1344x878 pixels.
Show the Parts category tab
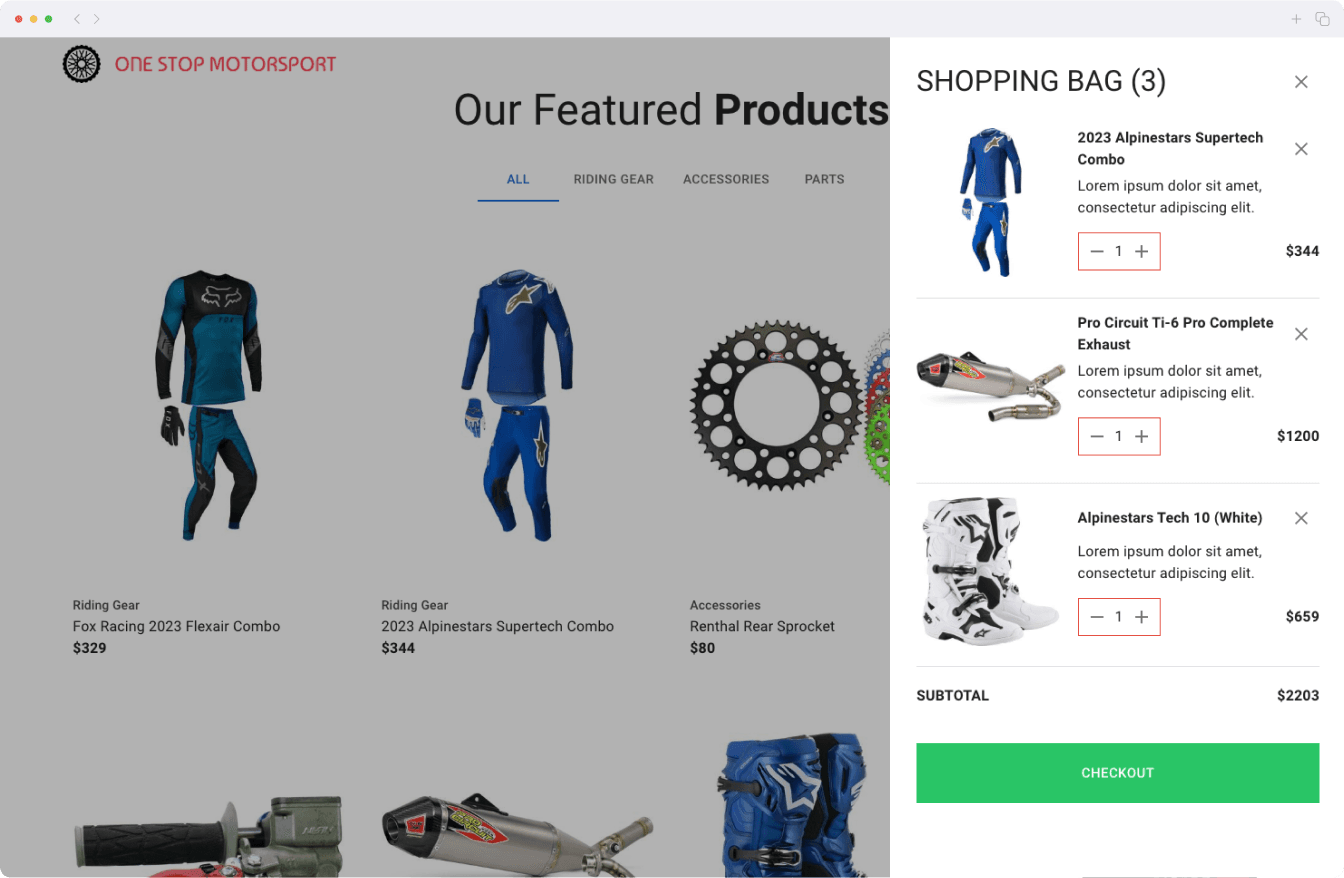(x=824, y=180)
